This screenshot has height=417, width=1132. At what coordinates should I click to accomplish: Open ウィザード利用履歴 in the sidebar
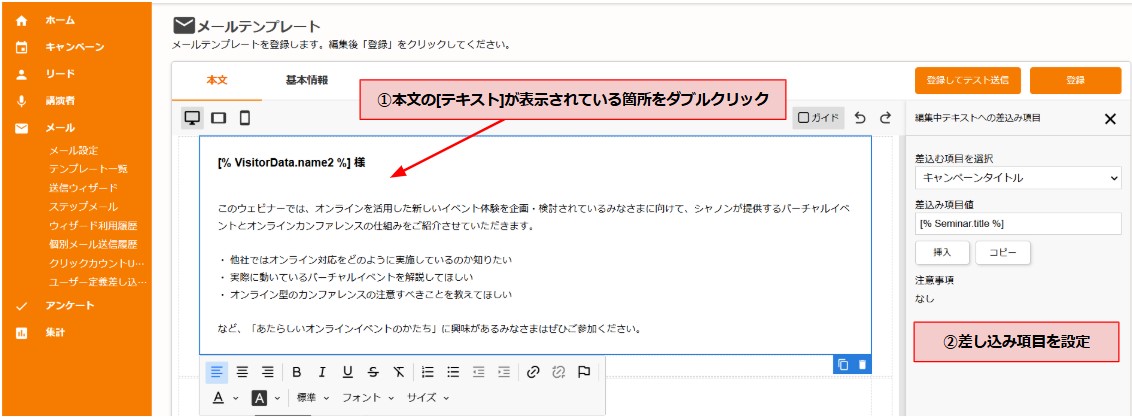(92, 227)
